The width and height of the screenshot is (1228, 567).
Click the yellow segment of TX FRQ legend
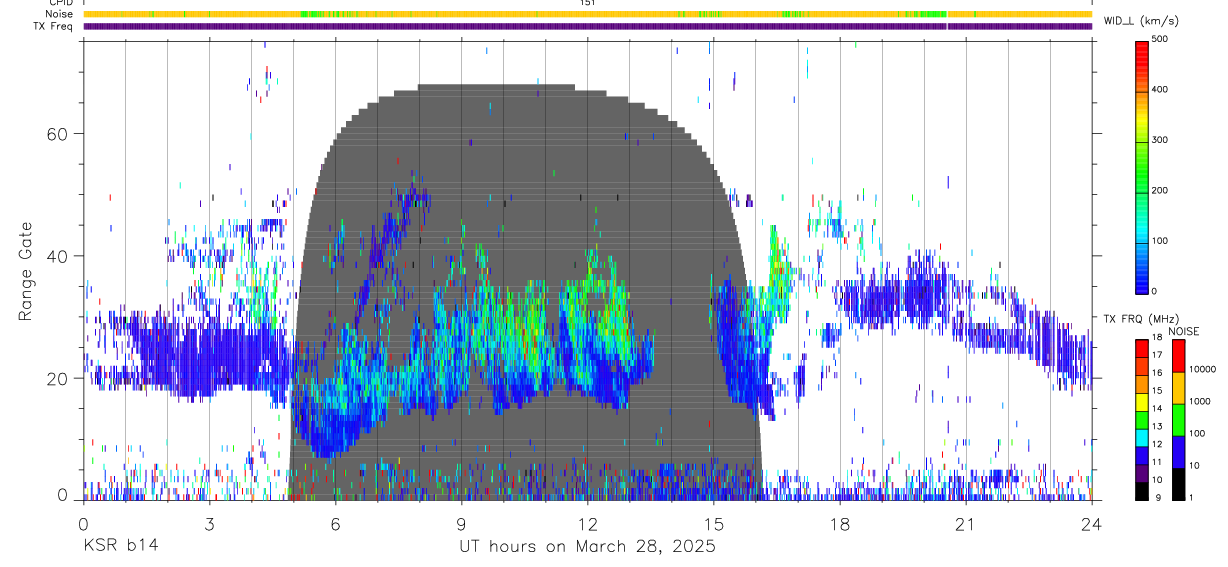coord(1141,402)
